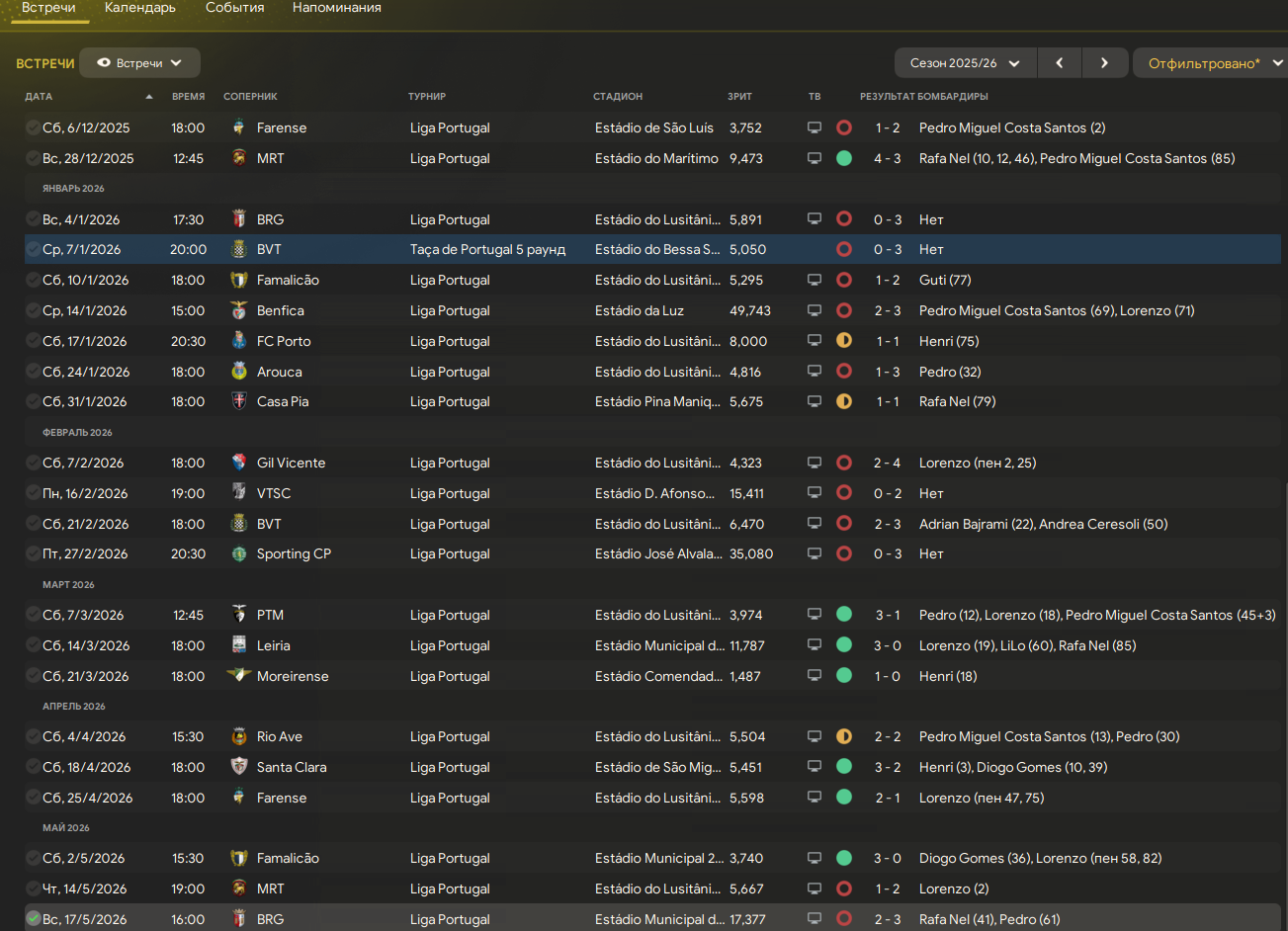
Task: Click the Farense club badge on 6/12/2025 row
Action: (238, 127)
